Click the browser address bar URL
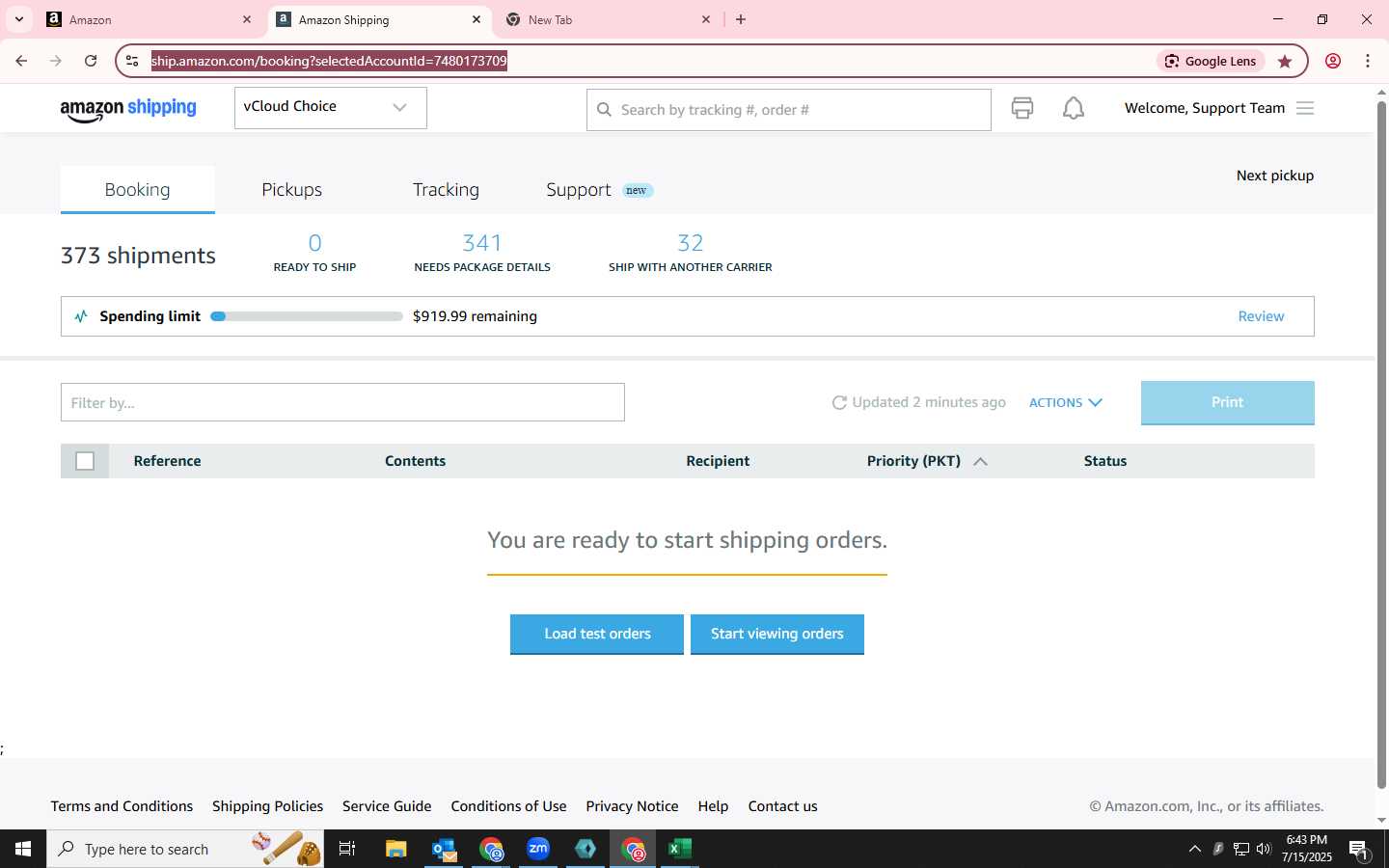Screen dimensions: 1389x868 tap(329, 61)
